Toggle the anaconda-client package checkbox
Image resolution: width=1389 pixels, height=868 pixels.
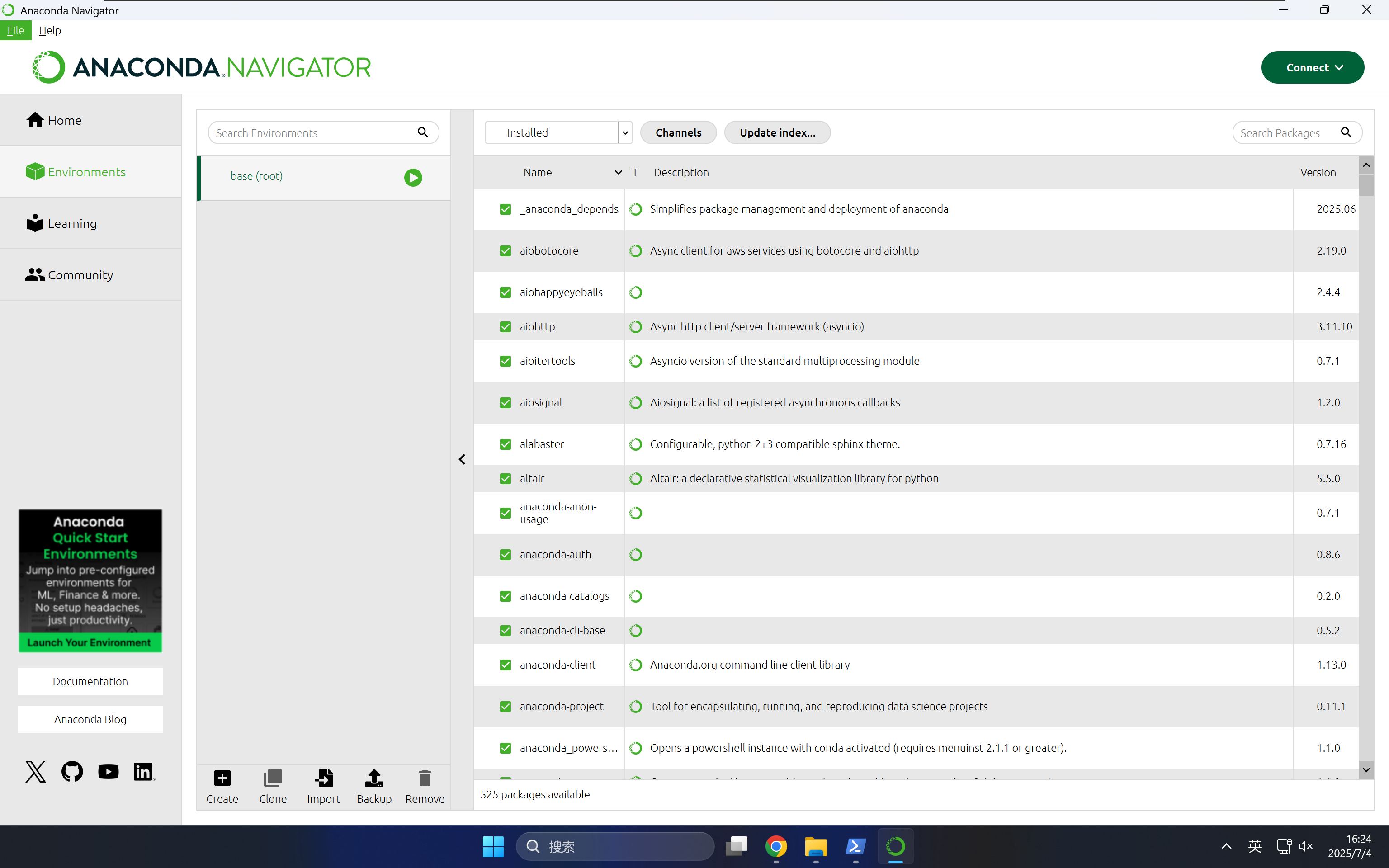[x=505, y=665]
